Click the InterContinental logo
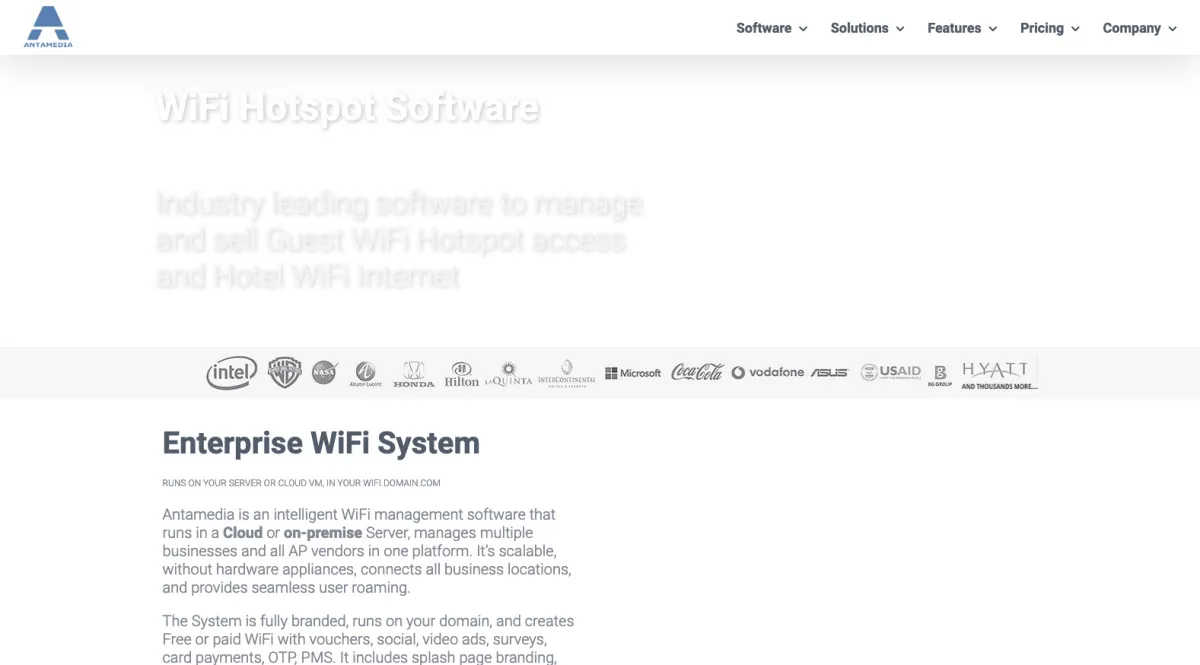Viewport: 1200px width, 665px height. (566, 374)
